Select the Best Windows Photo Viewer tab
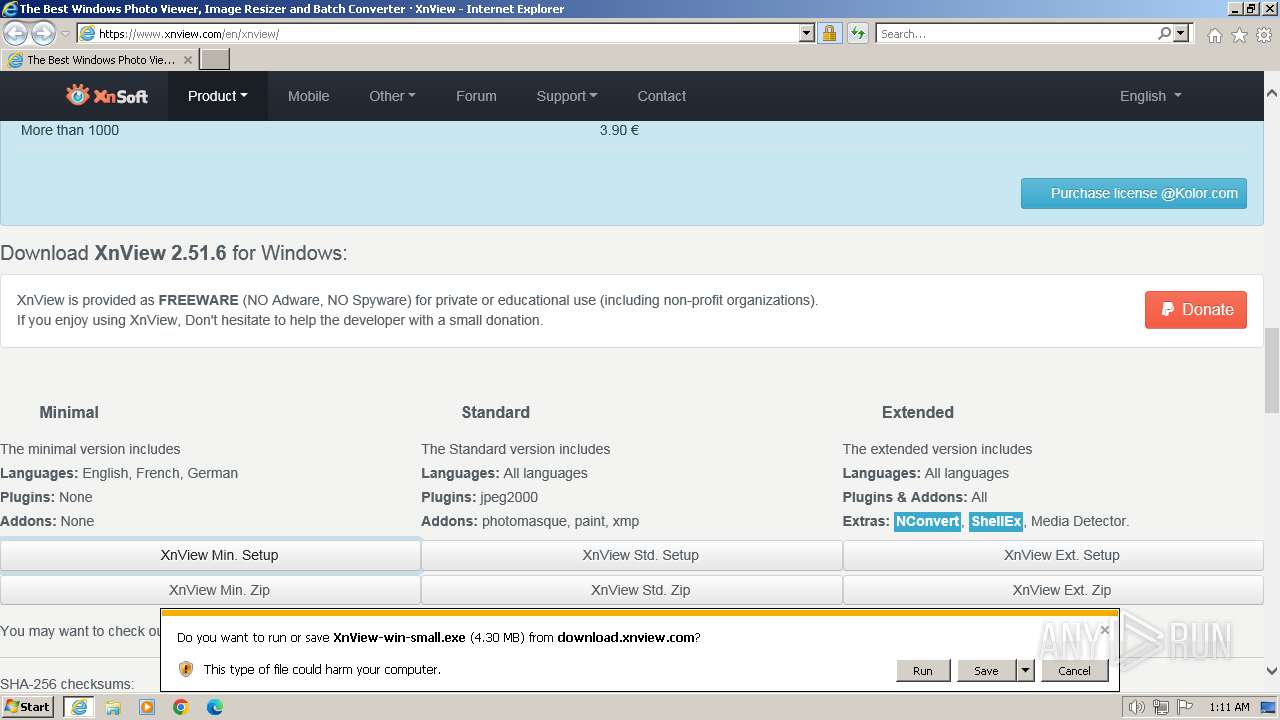The height and width of the screenshot is (720, 1280). click(x=99, y=60)
